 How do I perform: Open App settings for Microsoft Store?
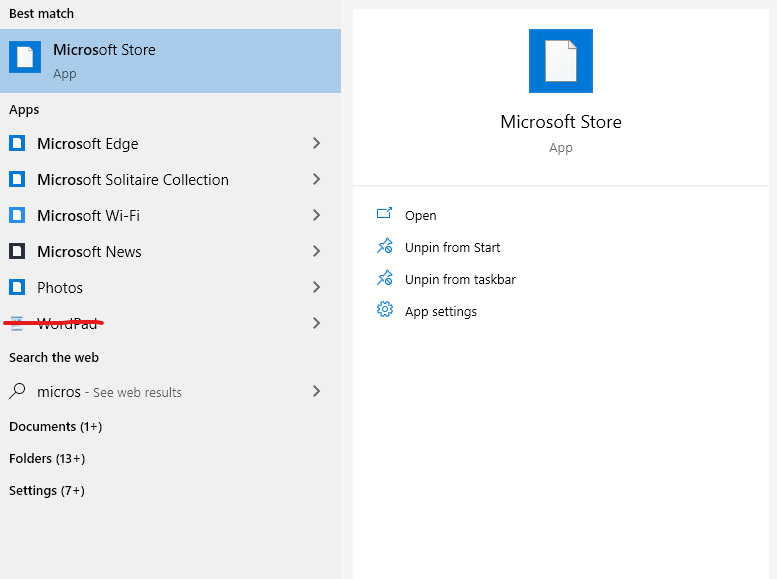pos(441,311)
